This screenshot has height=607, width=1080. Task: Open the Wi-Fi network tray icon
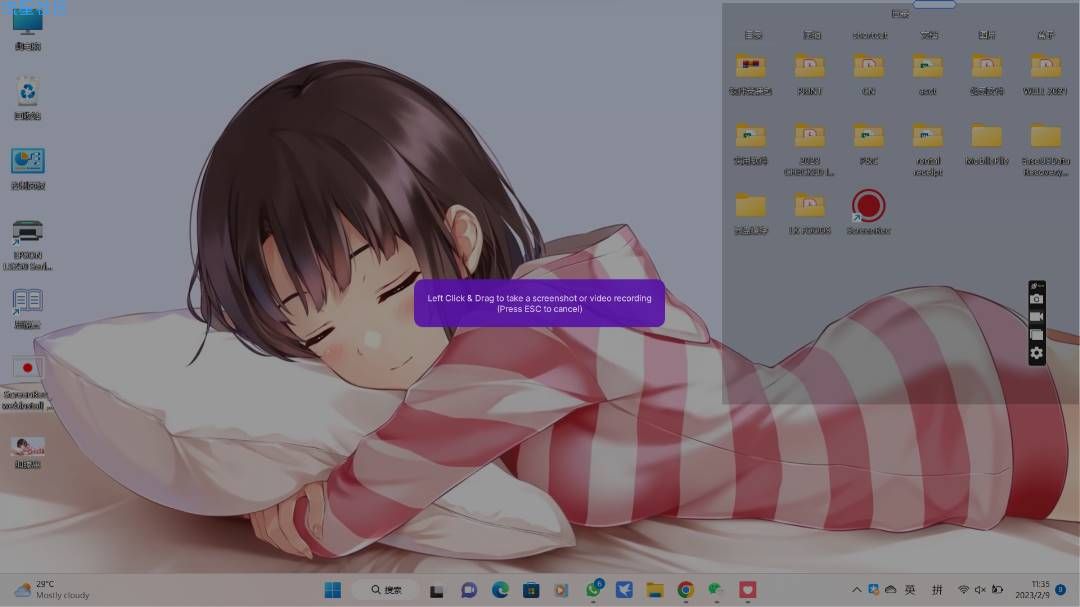tap(963, 590)
